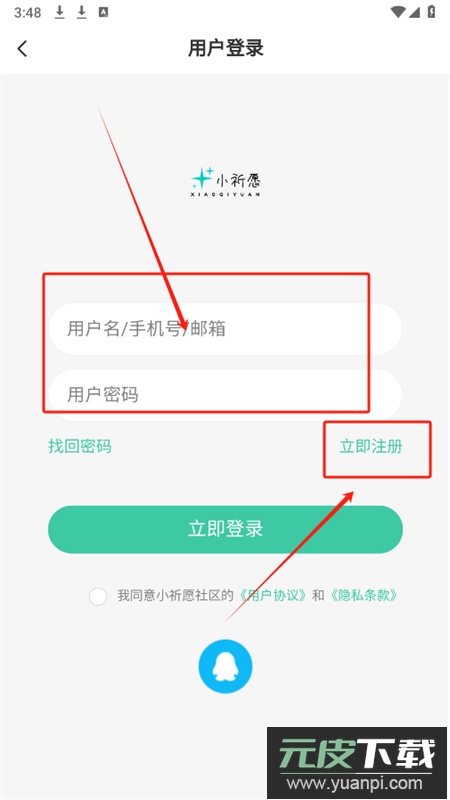Tap the back arrow icon
Viewport: 450px width, 800px height.
(x=22, y=49)
